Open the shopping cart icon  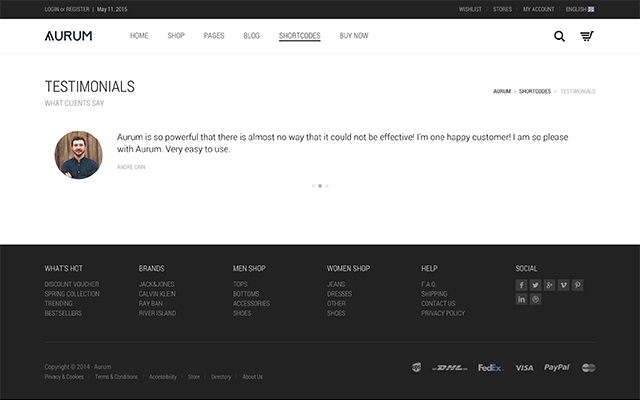point(587,36)
